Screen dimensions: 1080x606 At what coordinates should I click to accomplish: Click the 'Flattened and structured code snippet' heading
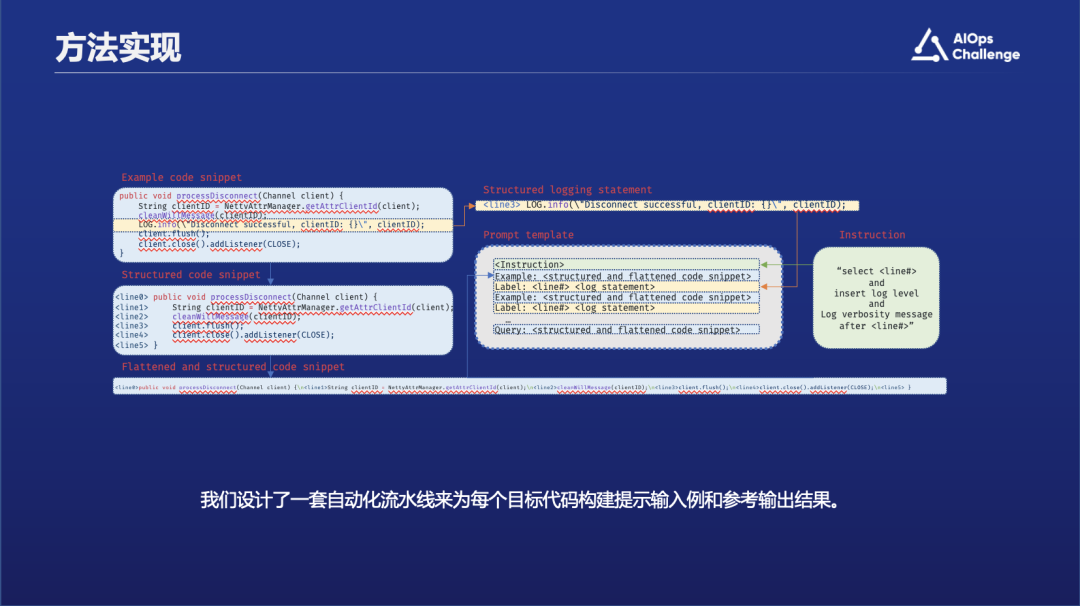pos(233,367)
